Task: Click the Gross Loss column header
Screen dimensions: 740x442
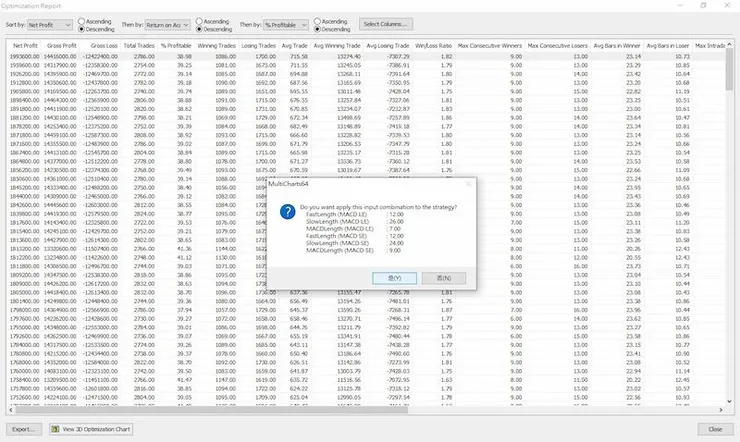Action: coord(104,46)
